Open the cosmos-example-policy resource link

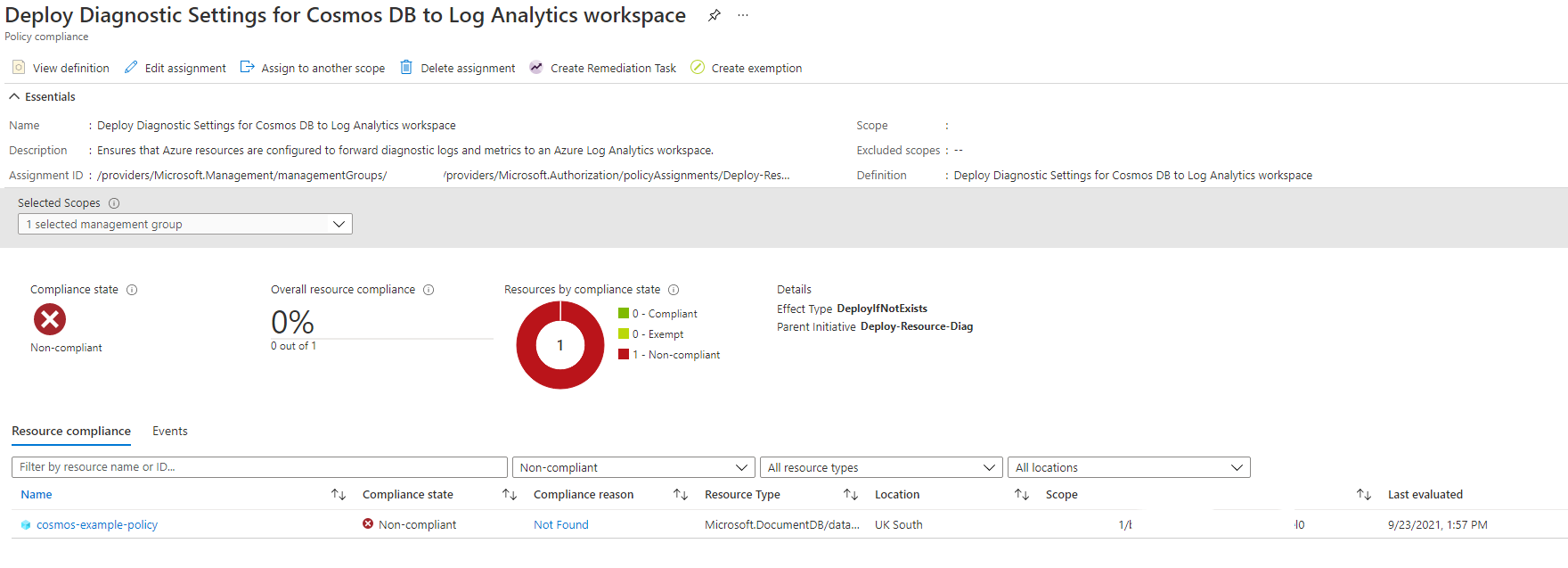click(x=97, y=525)
